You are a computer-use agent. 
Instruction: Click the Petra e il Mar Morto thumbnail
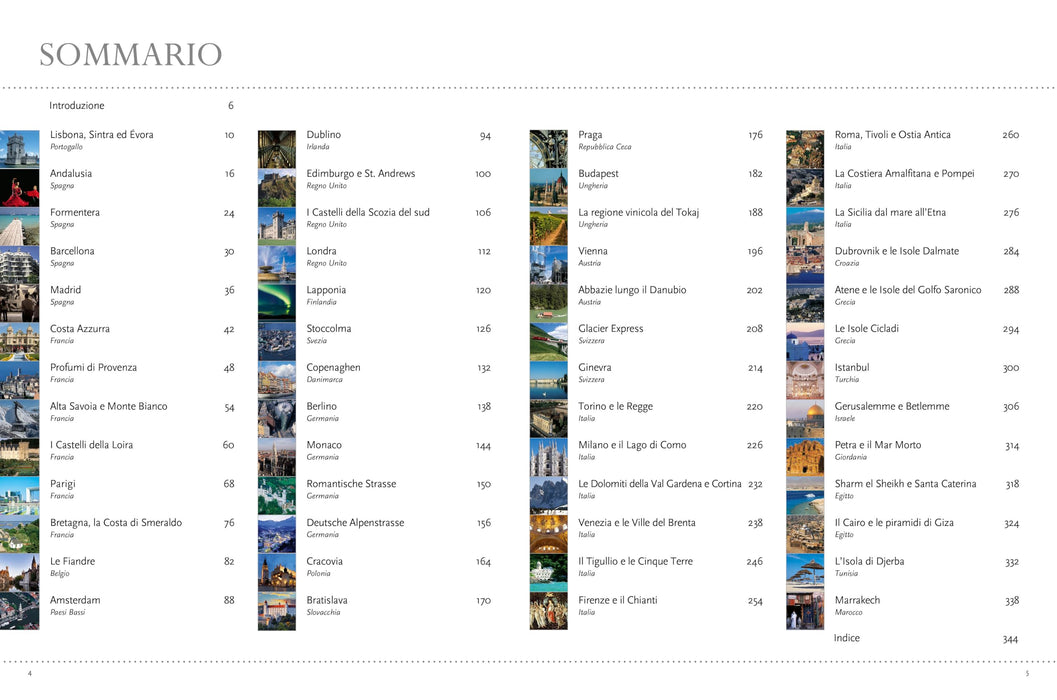click(x=805, y=459)
